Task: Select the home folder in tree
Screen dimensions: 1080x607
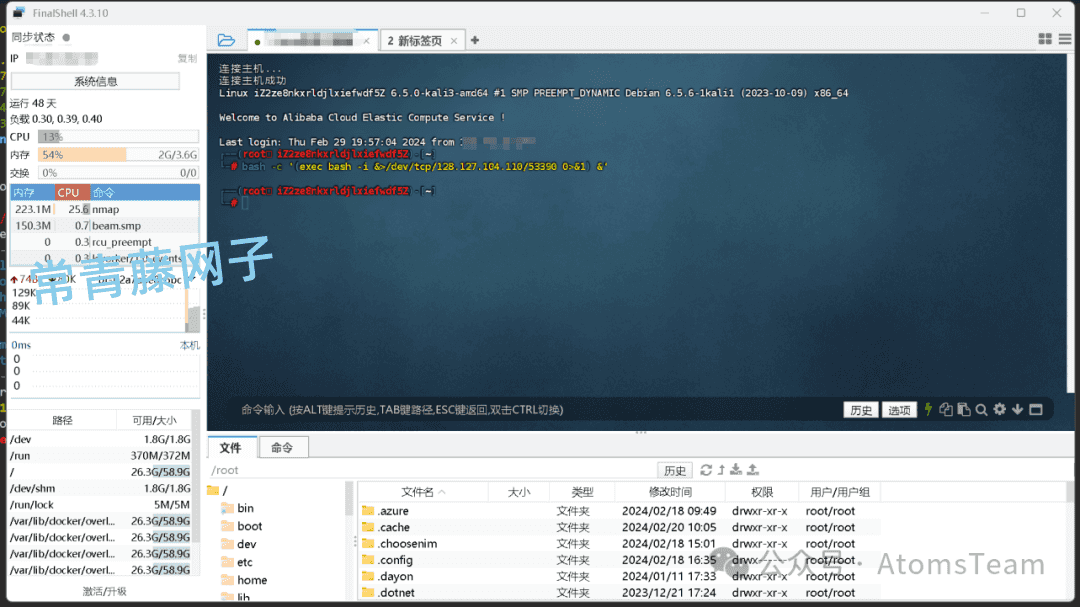Action: [244, 580]
